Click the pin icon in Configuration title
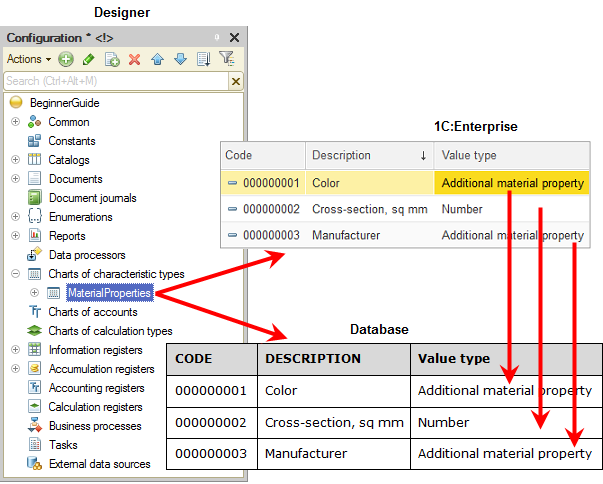This screenshot has width=603, height=484. pyautogui.click(x=217, y=37)
